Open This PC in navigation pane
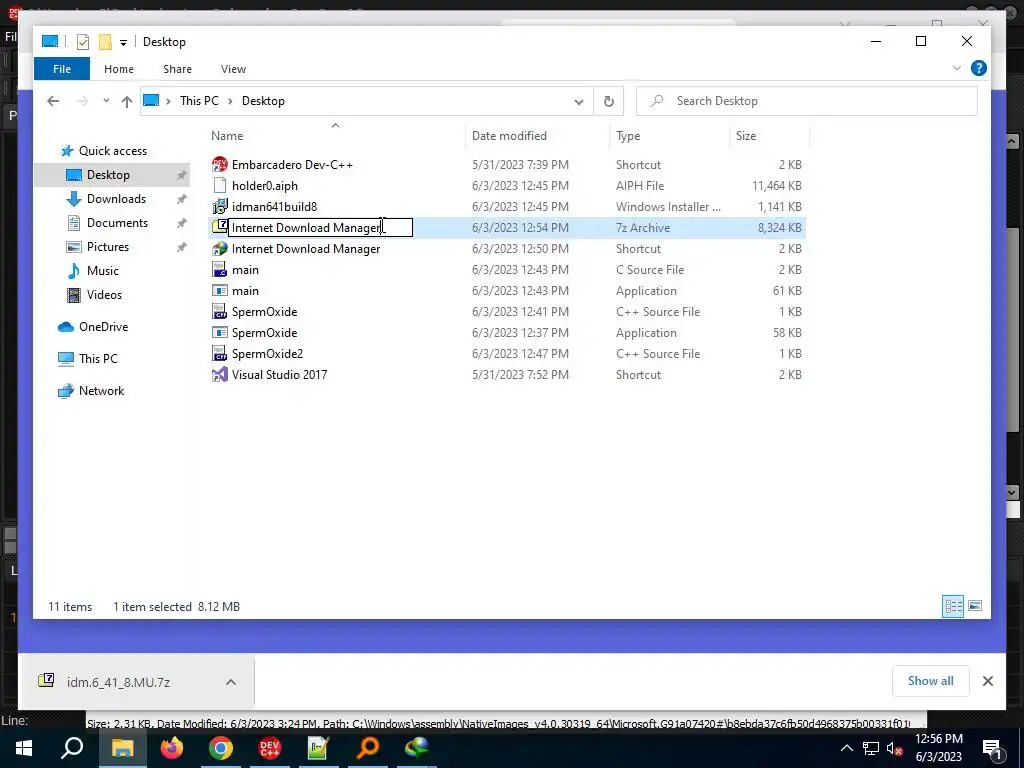This screenshot has width=1024, height=768. (x=98, y=359)
